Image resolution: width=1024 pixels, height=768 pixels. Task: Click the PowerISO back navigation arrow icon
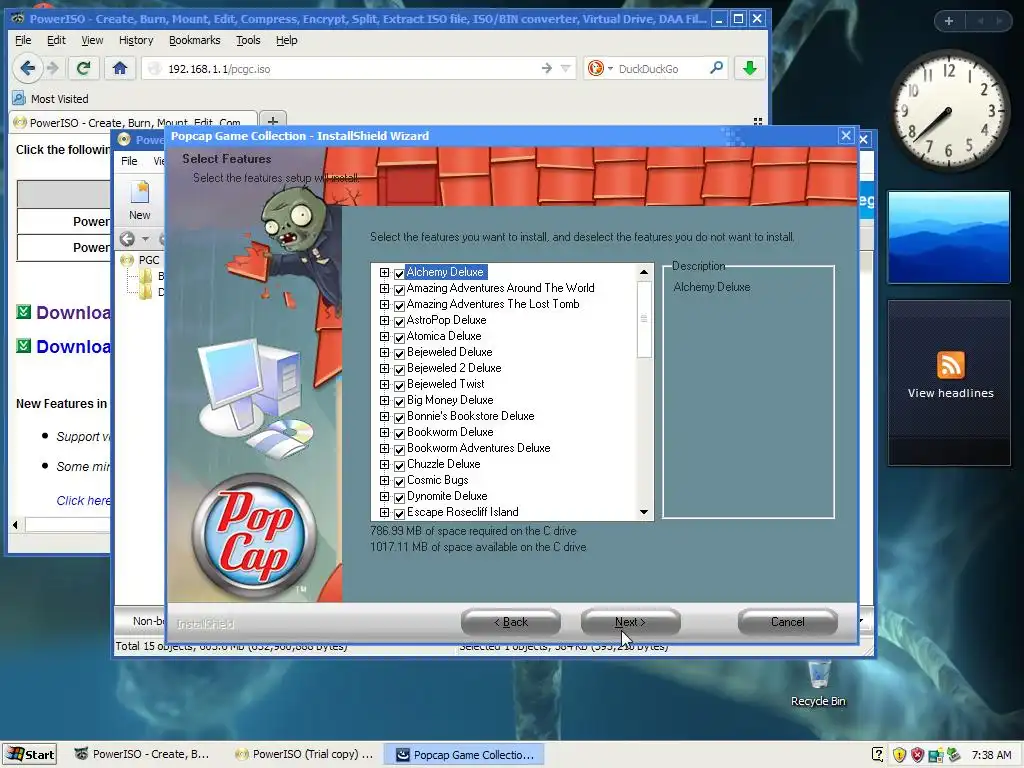[x=127, y=239]
